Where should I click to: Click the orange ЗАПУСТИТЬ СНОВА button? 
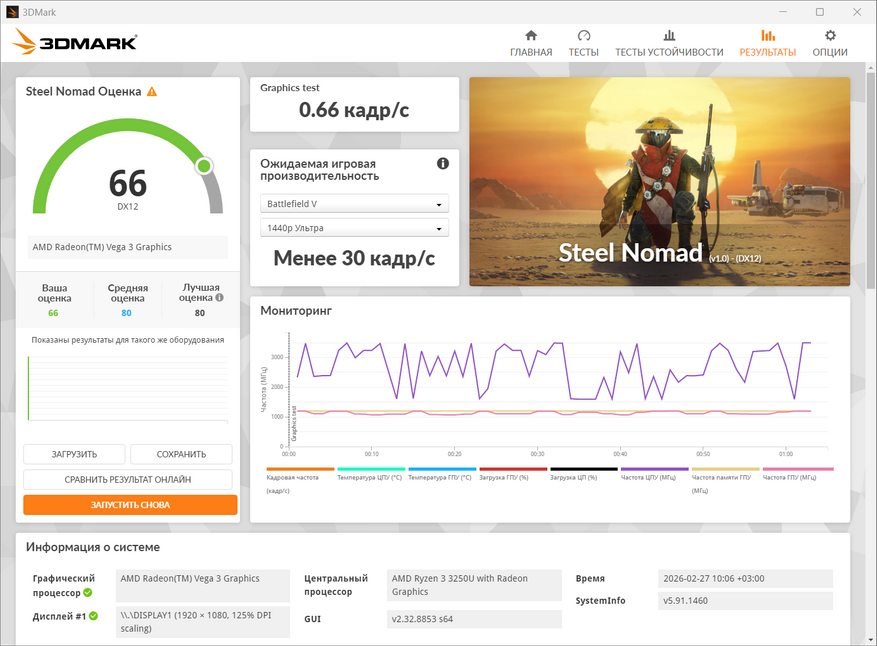[x=130, y=504]
